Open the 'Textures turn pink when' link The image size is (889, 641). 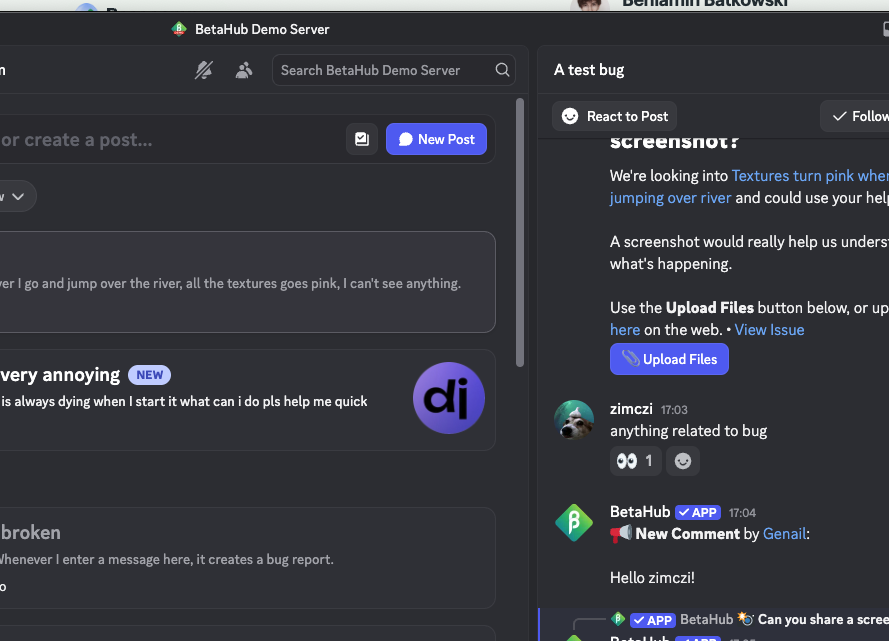(810, 176)
